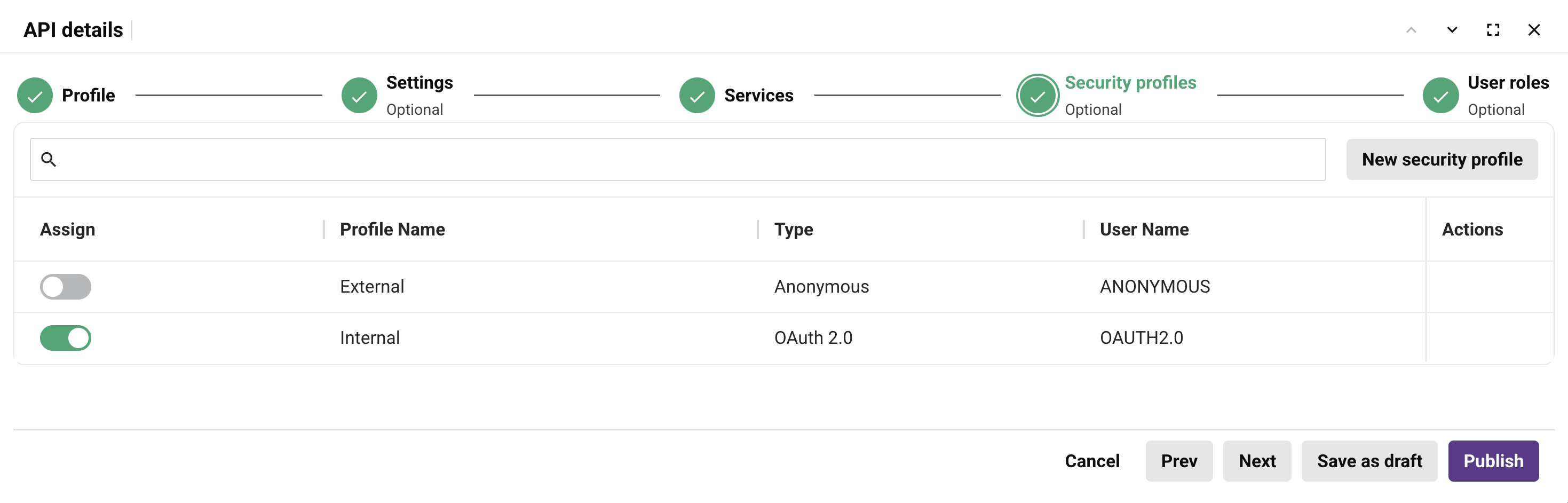Collapse the dialog using the up chevron
Screen dimensions: 1568x503
(1411, 29)
